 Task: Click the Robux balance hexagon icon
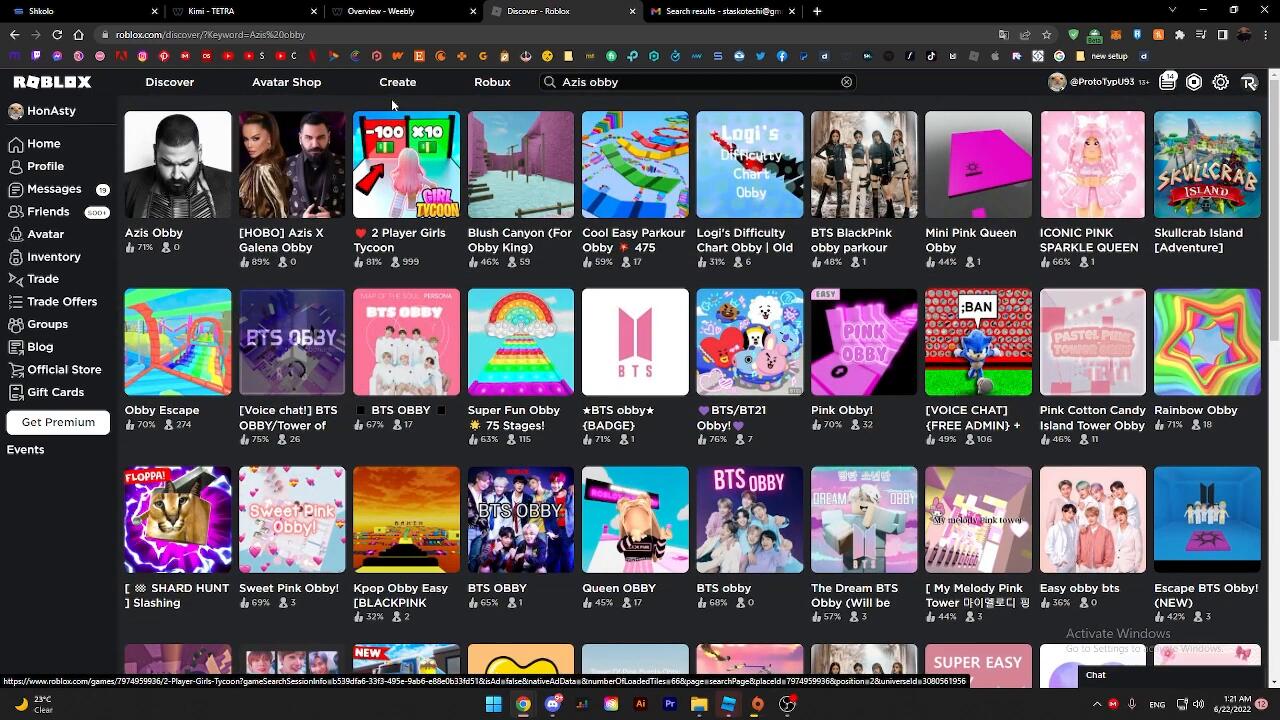(x=1194, y=82)
